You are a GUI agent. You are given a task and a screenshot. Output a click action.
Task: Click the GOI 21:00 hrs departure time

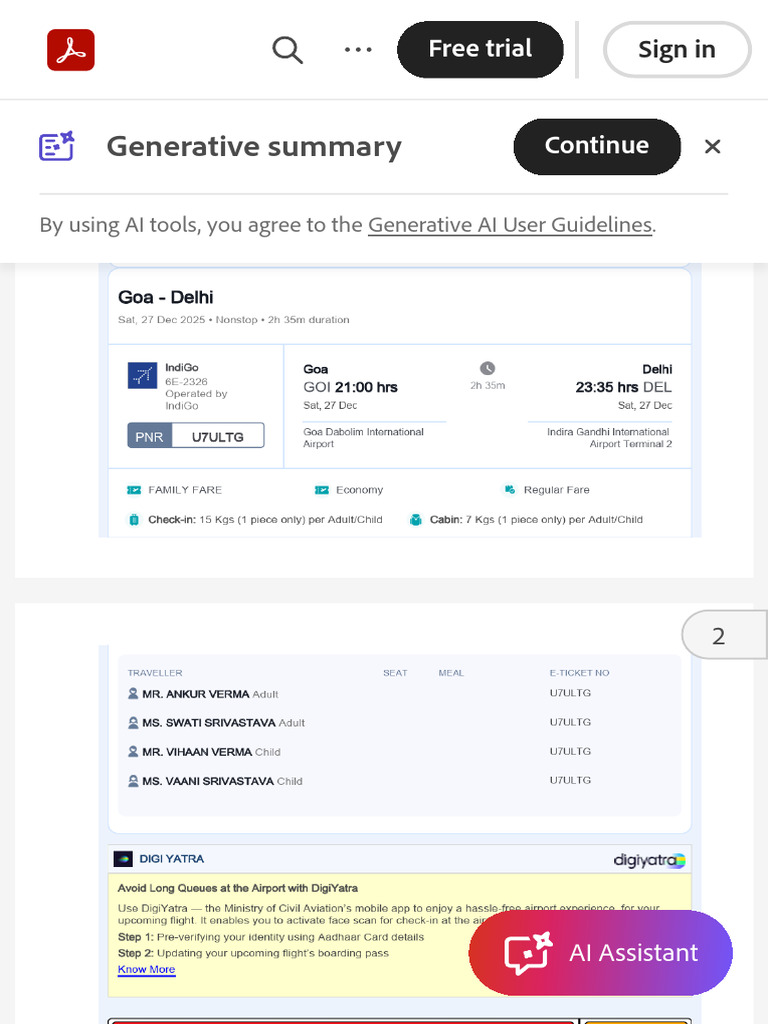click(x=350, y=387)
